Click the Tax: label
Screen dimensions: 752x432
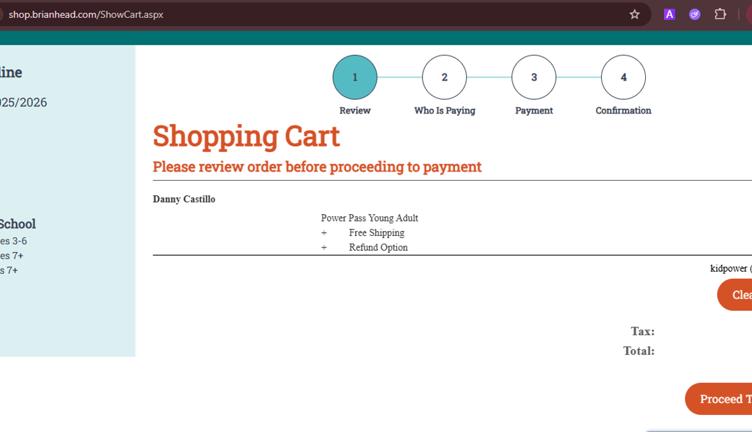click(x=642, y=331)
